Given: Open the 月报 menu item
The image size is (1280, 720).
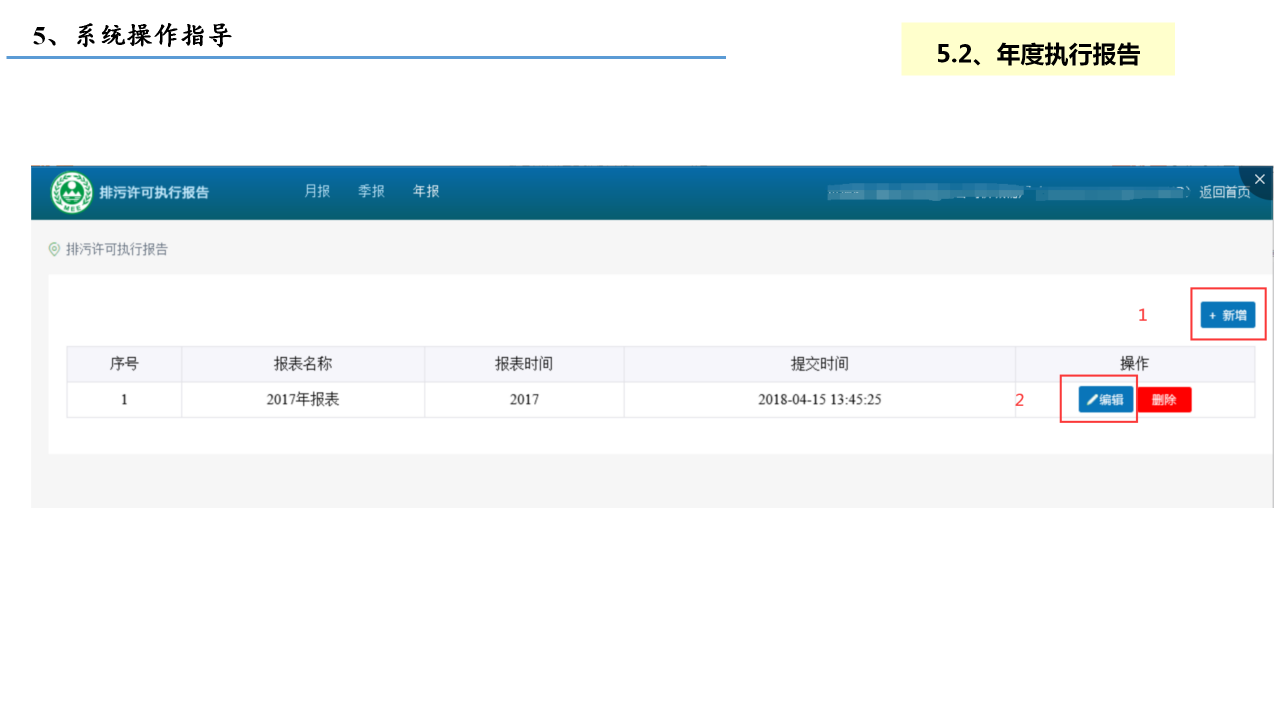Looking at the screenshot, I should pos(317,191).
